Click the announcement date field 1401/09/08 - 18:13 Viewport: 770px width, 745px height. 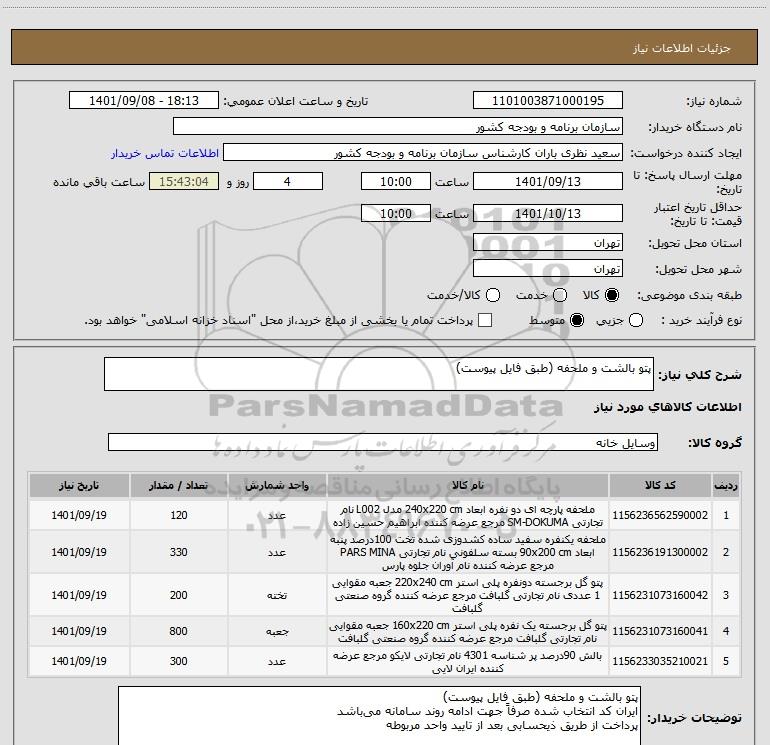[144, 101]
